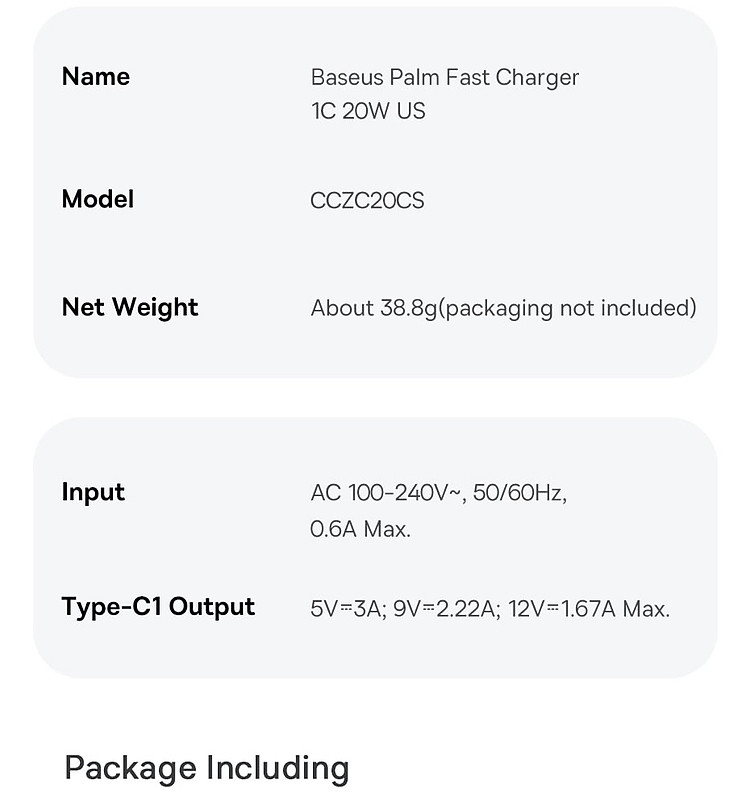Select the AC 100-240V~ input voltage
The height and width of the screenshot is (806, 750).
pos(386,493)
